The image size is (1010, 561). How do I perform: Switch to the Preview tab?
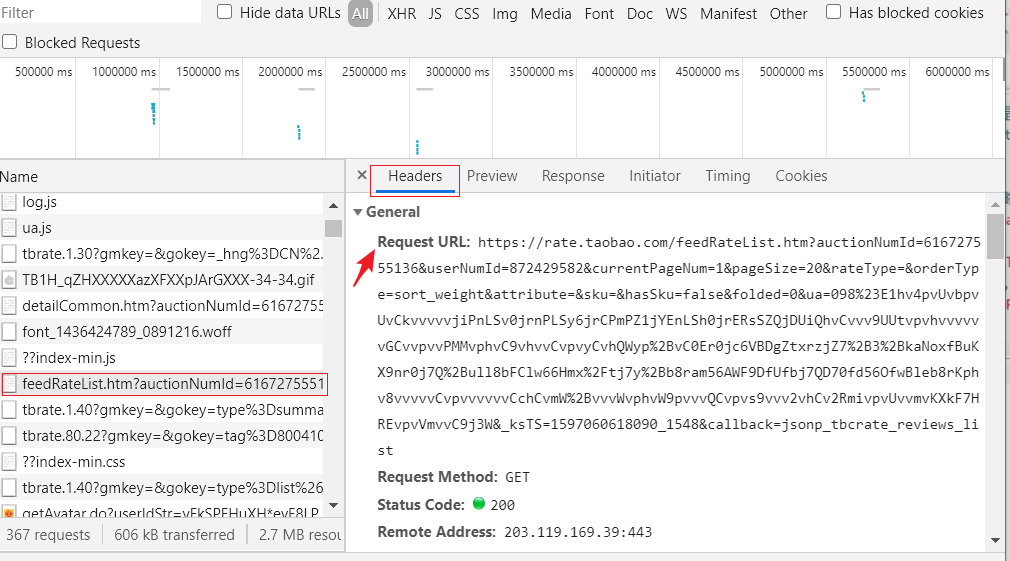pyautogui.click(x=492, y=176)
